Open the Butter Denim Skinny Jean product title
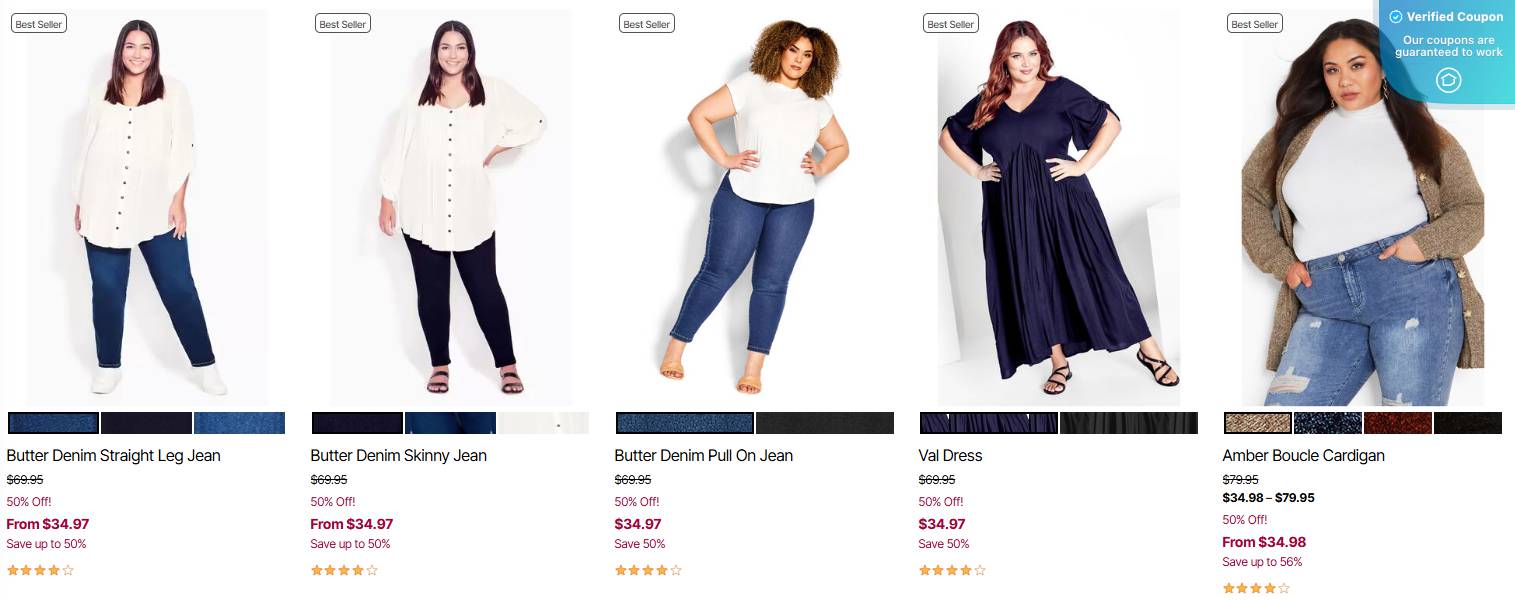Image resolution: width=1515 pixels, height=600 pixels. (398, 455)
